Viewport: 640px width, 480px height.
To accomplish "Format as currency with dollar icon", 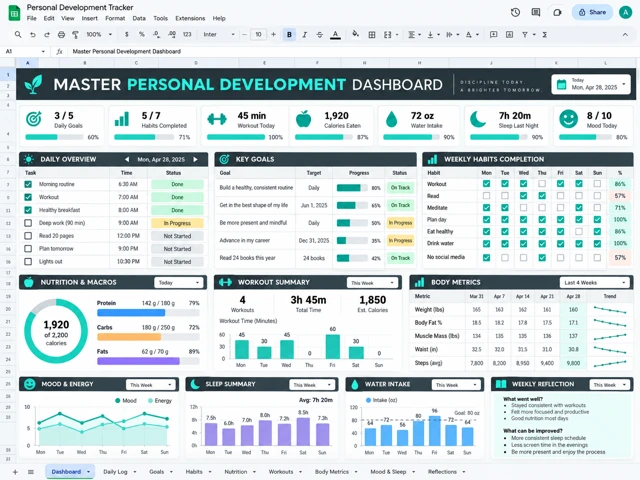I will click(127, 35).
